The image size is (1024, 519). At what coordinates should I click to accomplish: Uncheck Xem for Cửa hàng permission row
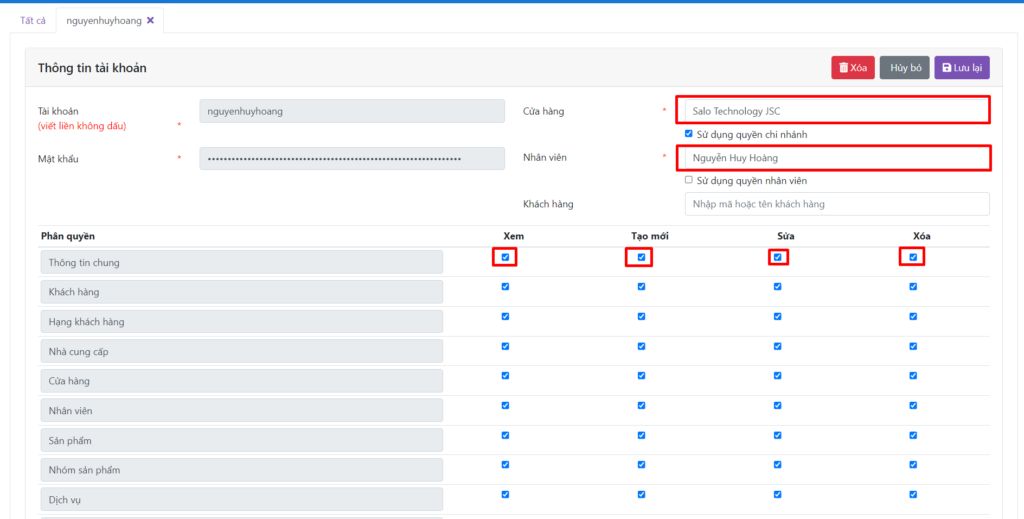[505, 375]
